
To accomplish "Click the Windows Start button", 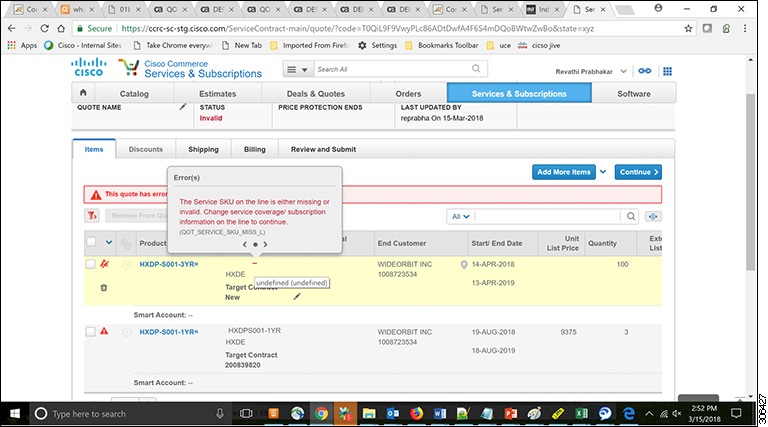I will [15, 414].
